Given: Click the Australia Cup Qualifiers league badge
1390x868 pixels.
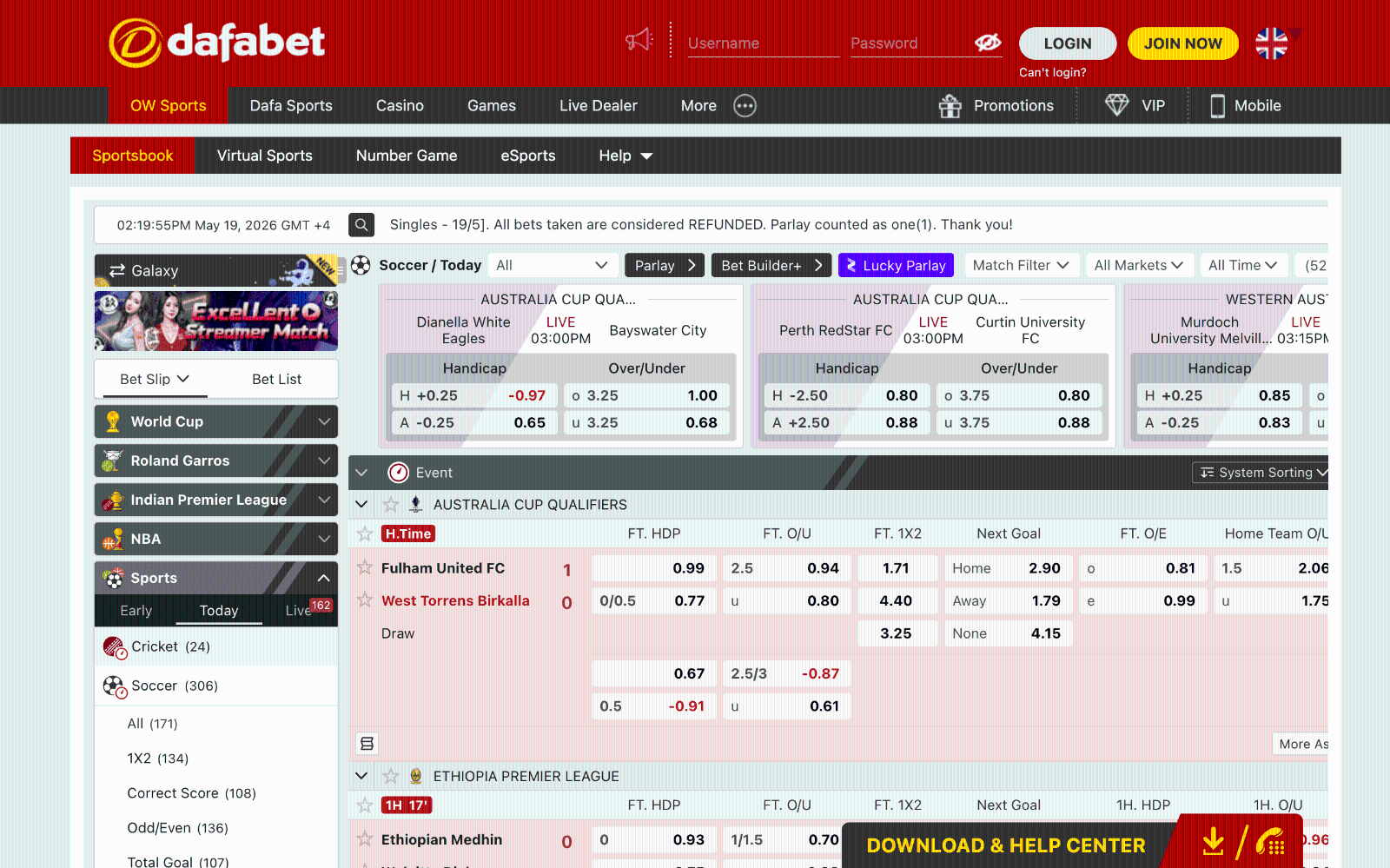Looking at the screenshot, I should 416,504.
